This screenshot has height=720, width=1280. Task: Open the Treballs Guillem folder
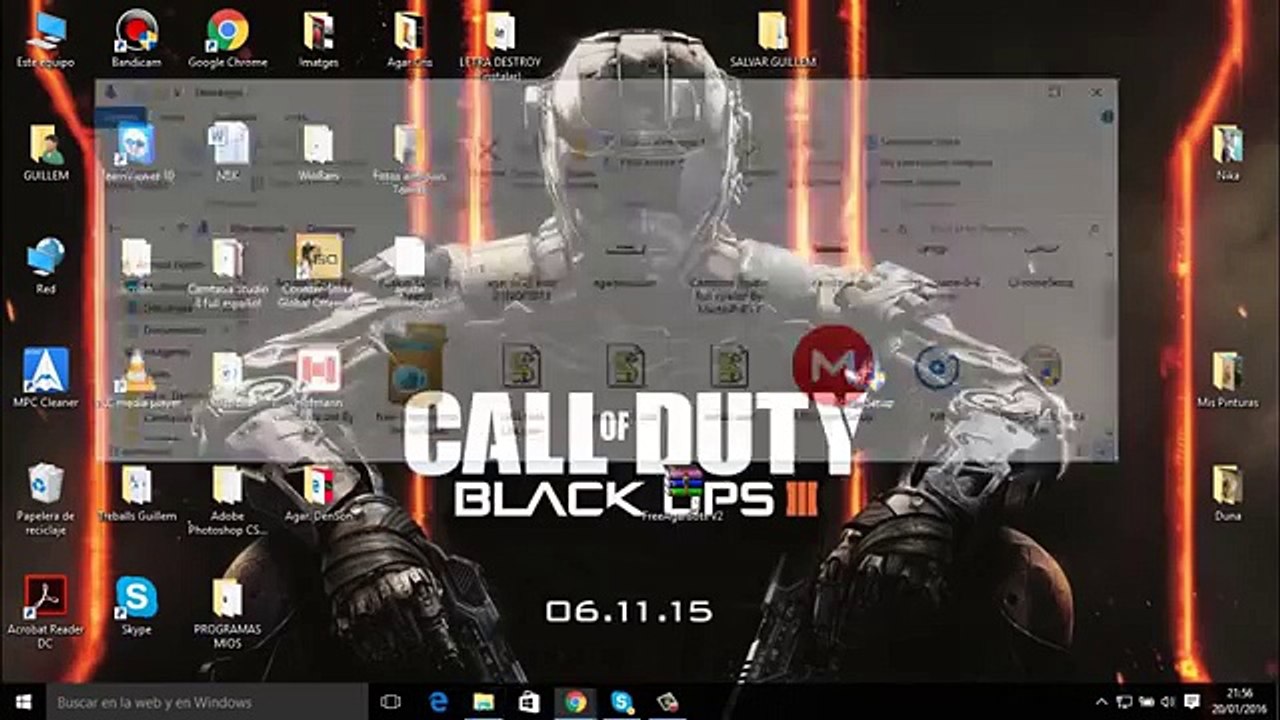point(137,493)
